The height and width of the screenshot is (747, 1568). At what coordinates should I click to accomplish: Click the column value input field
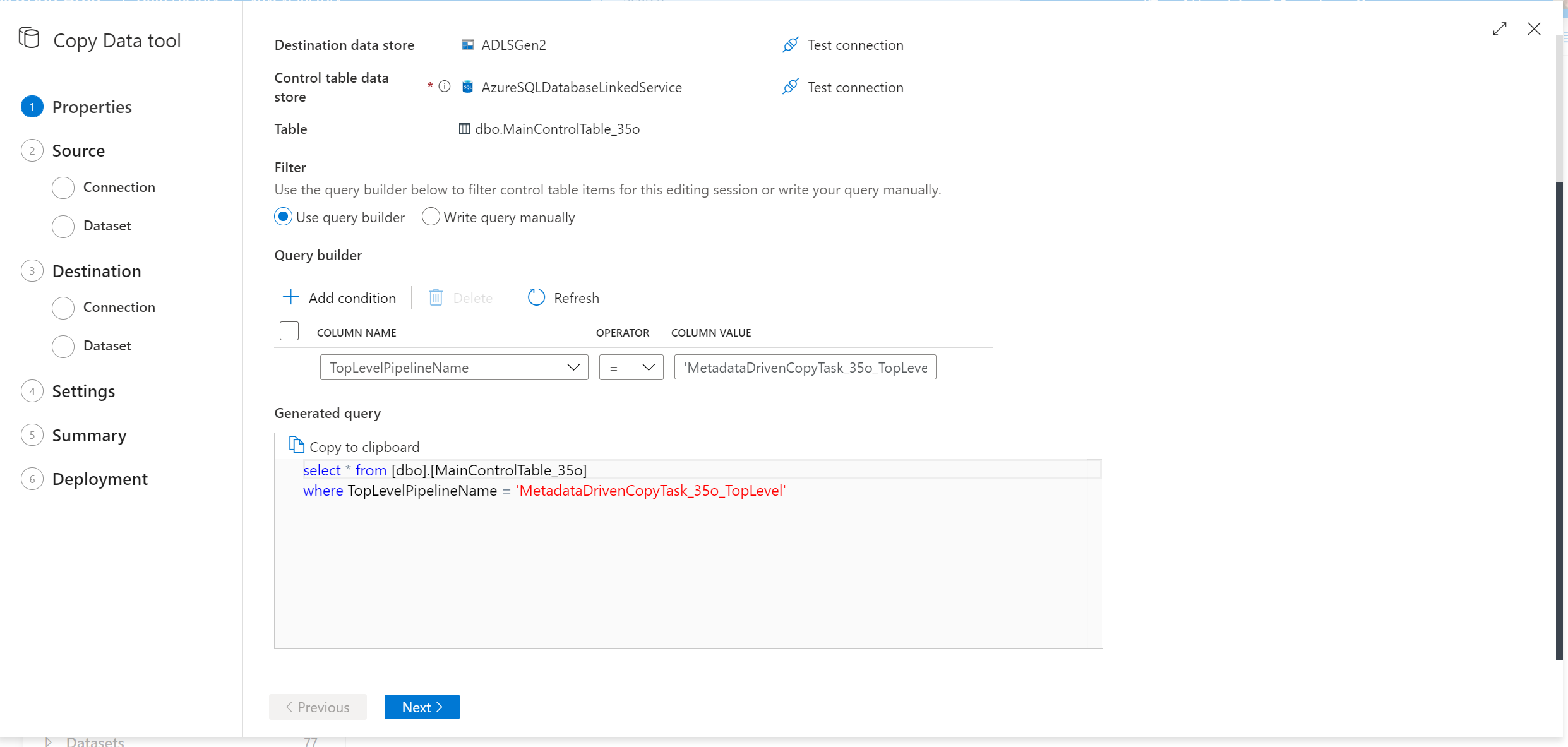(805, 367)
